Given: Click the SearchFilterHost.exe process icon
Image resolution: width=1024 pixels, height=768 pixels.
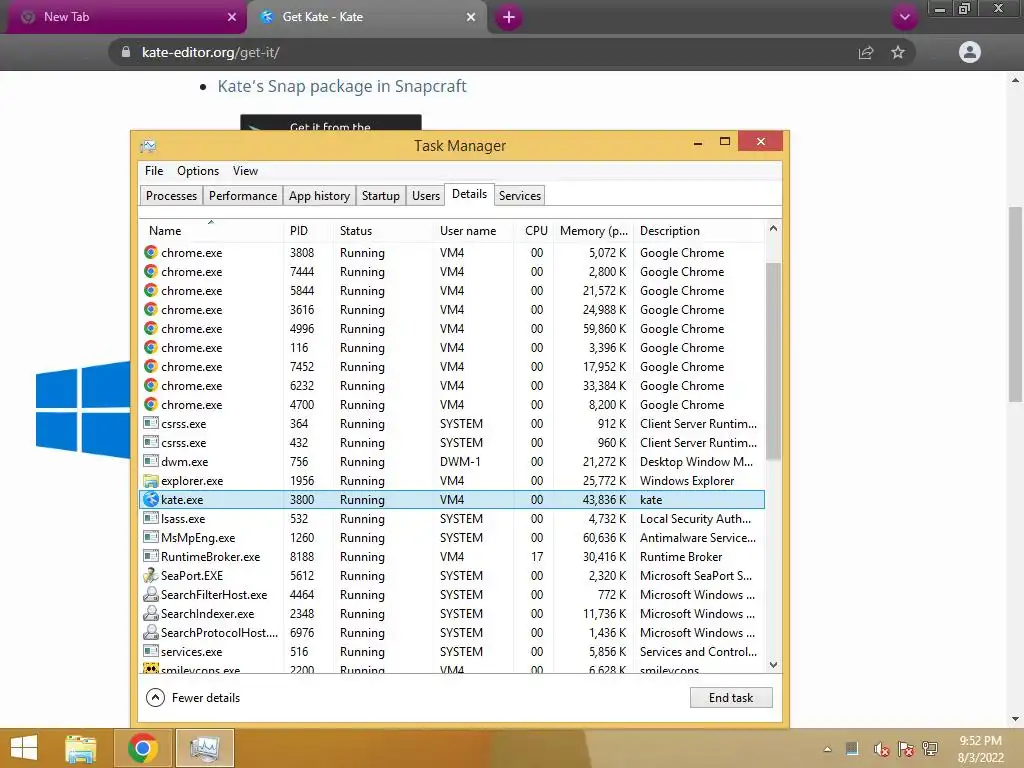Looking at the screenshot, I should coord(151,594).
